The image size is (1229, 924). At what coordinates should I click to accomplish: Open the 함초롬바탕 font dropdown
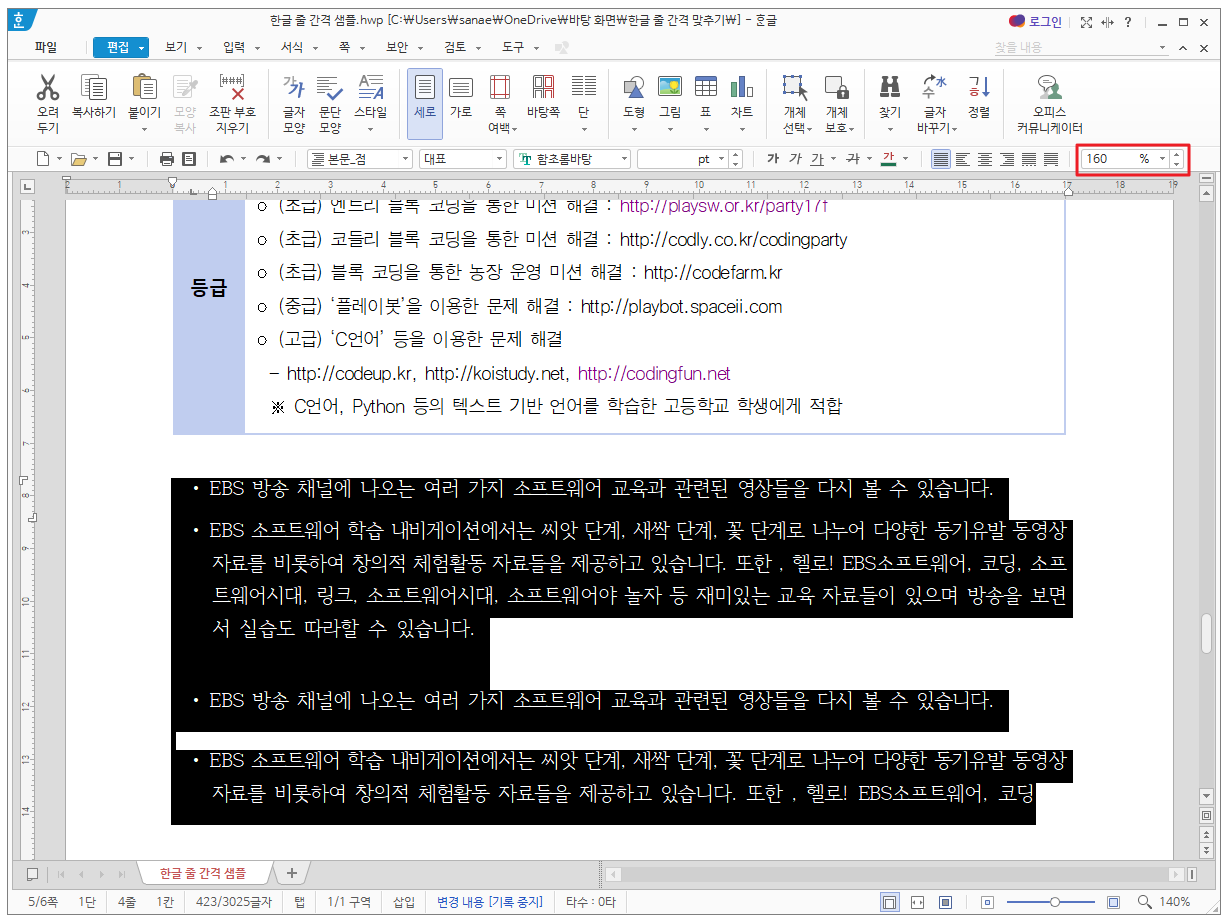coord(624,159)
